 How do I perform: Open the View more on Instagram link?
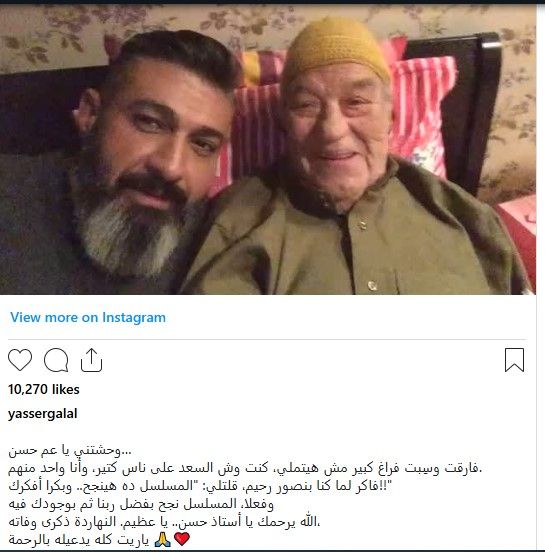pos(88,317)
